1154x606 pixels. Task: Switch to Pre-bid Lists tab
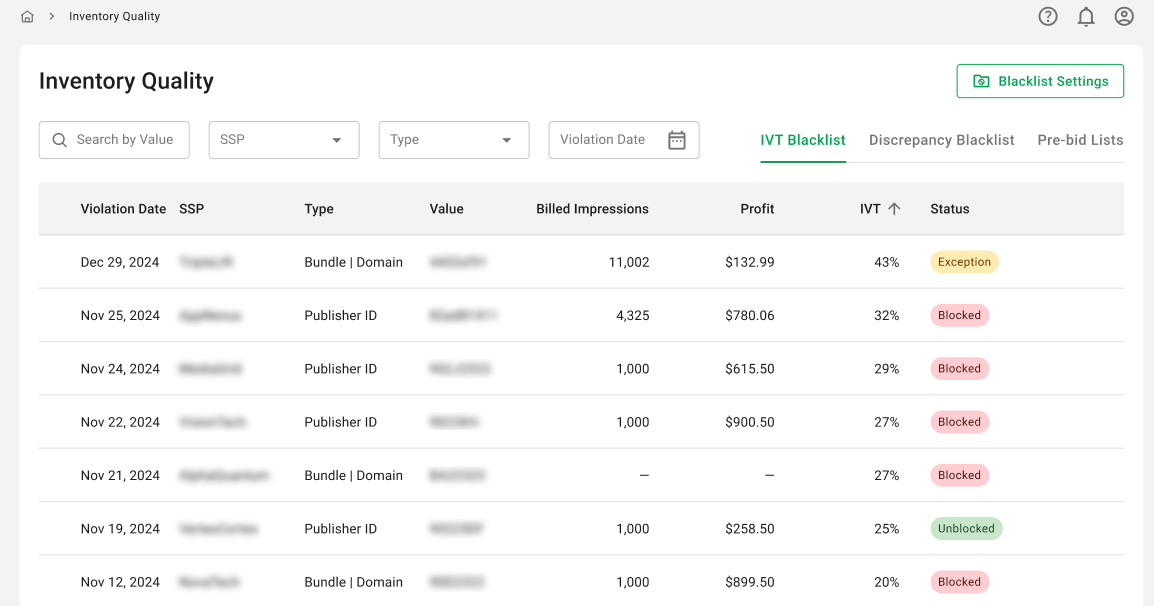coord(1080,140)
